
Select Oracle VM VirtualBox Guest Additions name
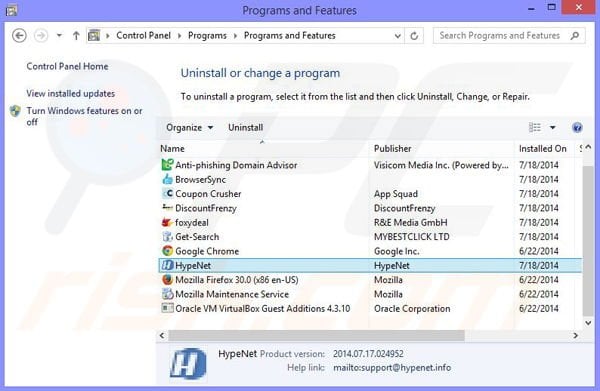(x=262, y=308)
